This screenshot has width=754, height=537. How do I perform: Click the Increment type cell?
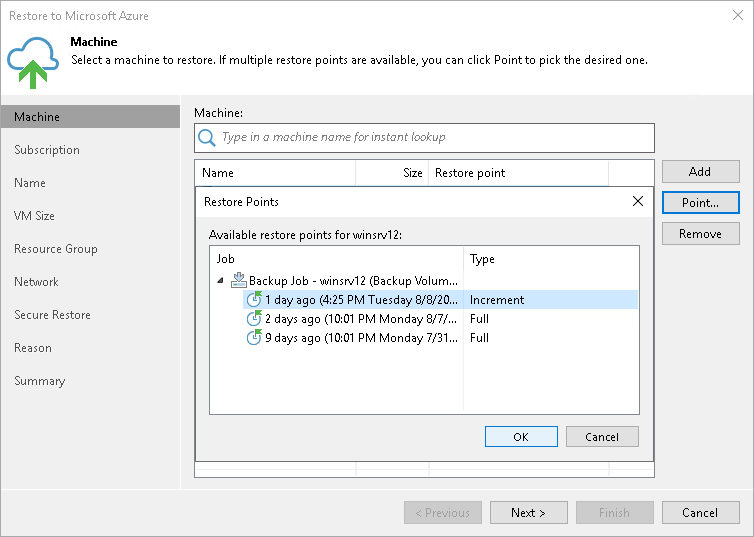tap(497, 300)
